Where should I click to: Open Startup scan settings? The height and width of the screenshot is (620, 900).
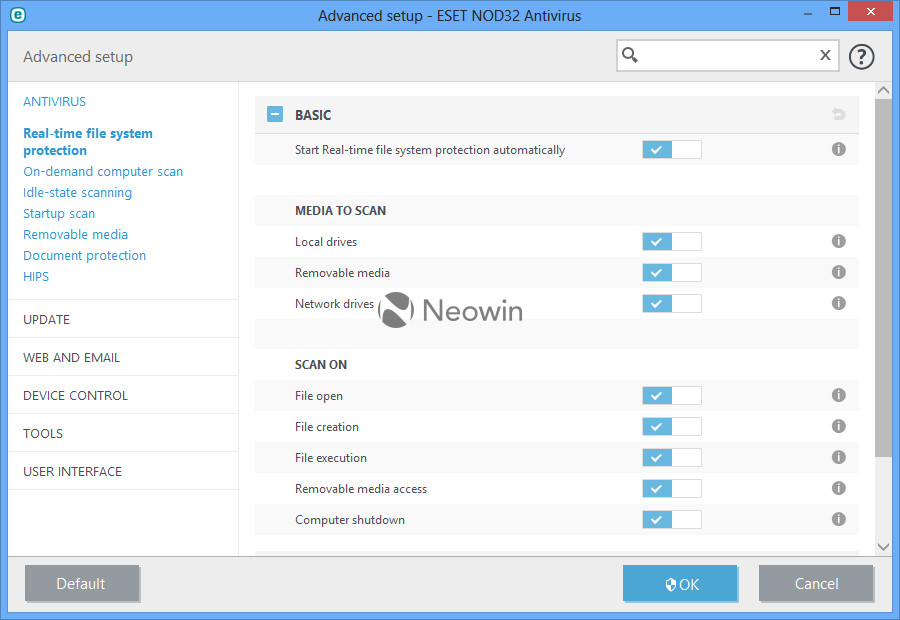[x=59, y=214]
